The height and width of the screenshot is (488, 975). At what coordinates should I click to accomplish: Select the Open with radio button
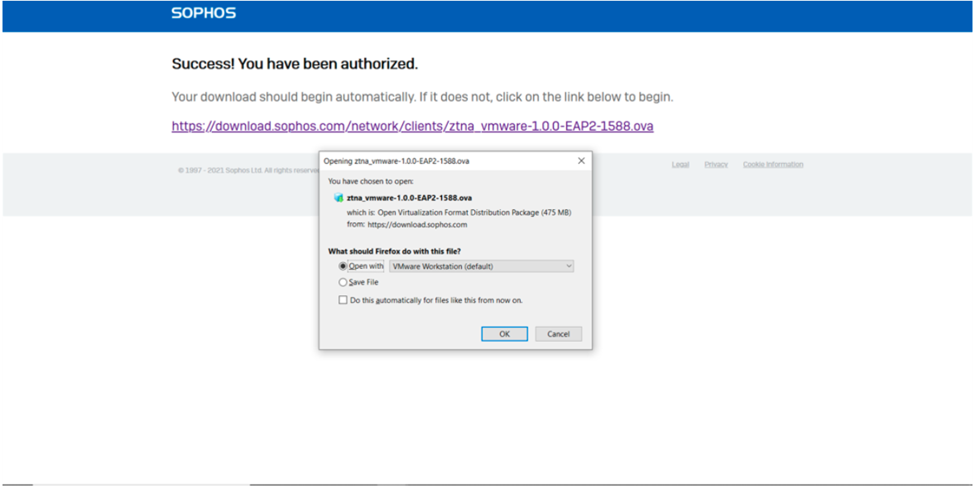(x=343, y=266)
